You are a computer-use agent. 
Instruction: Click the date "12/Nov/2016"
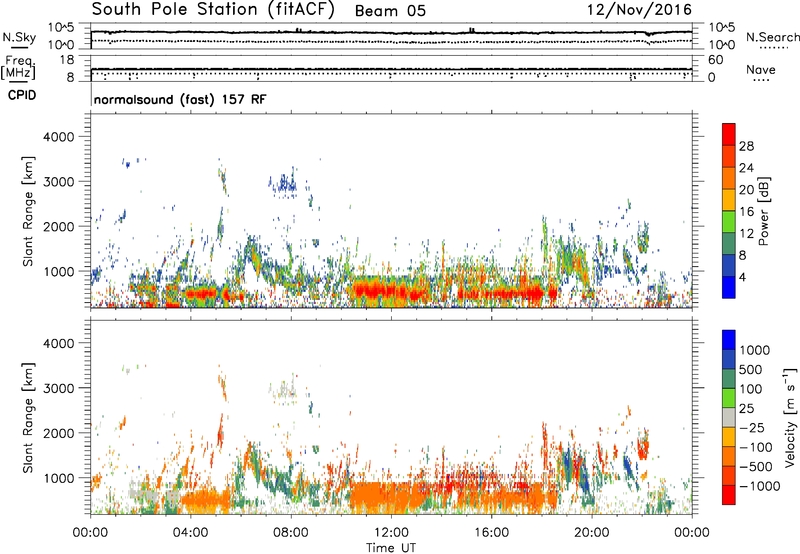[639, 10]
